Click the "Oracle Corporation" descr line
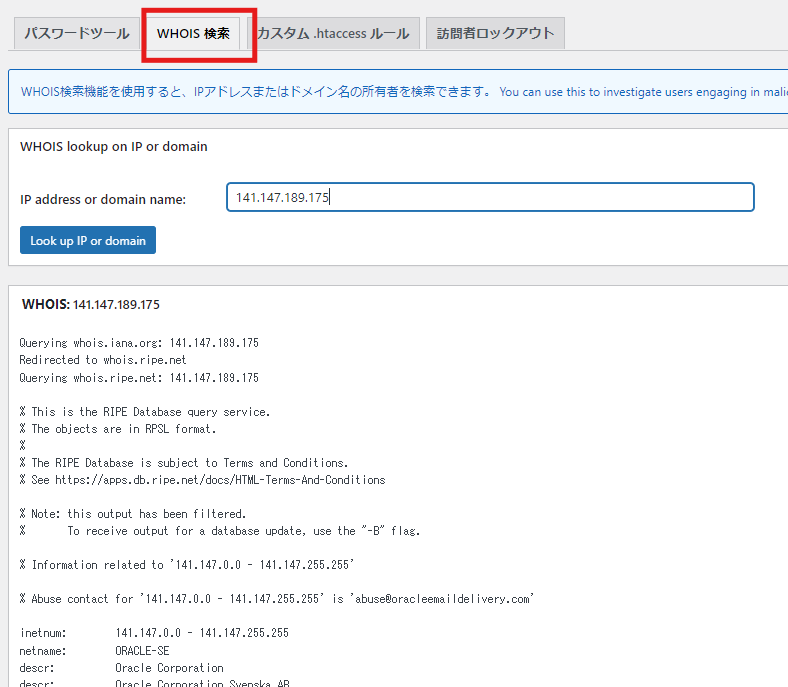Image resolution: width=788 pixels, height=687 pixels. click(x=169, y=668)
